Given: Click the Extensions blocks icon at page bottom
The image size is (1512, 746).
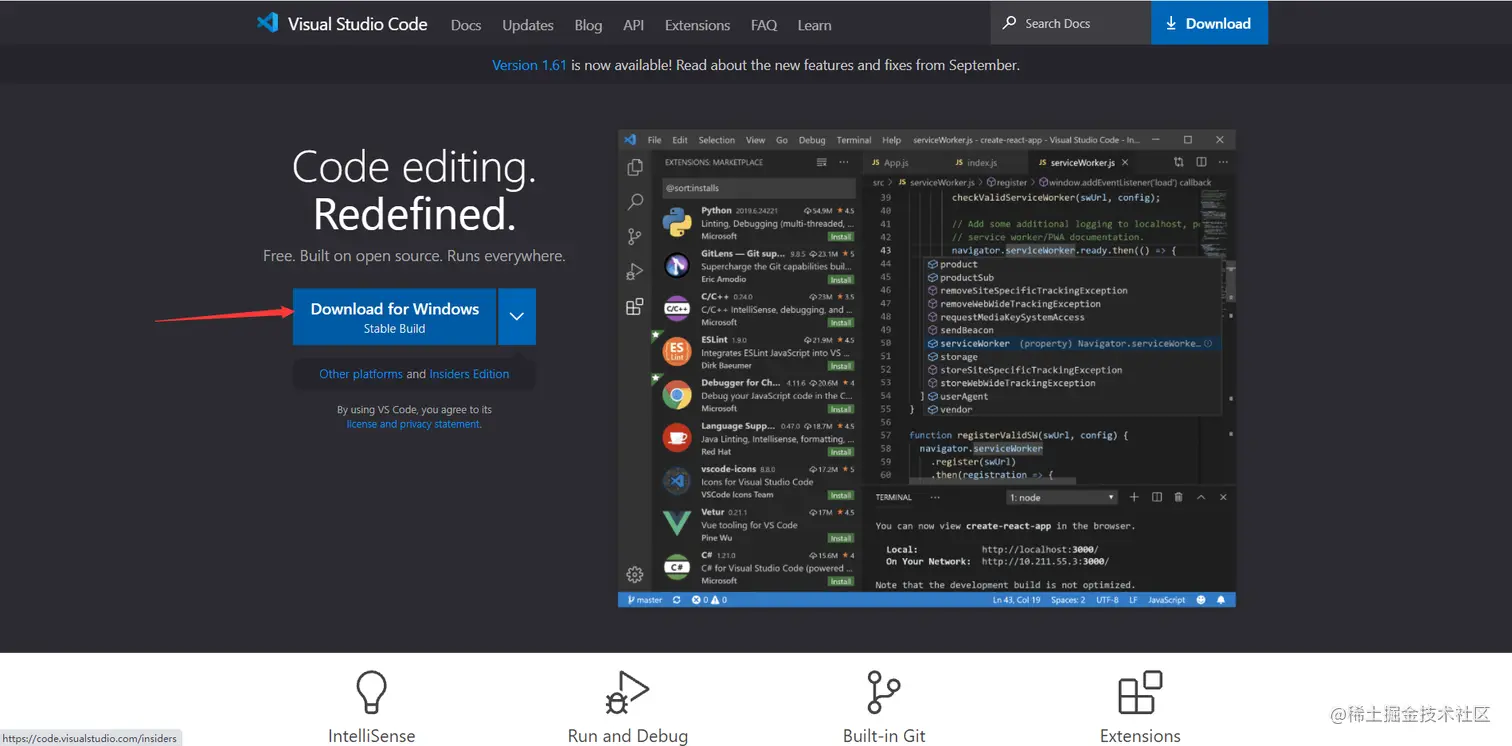Looking at the screenshot, I should 1140,692.
